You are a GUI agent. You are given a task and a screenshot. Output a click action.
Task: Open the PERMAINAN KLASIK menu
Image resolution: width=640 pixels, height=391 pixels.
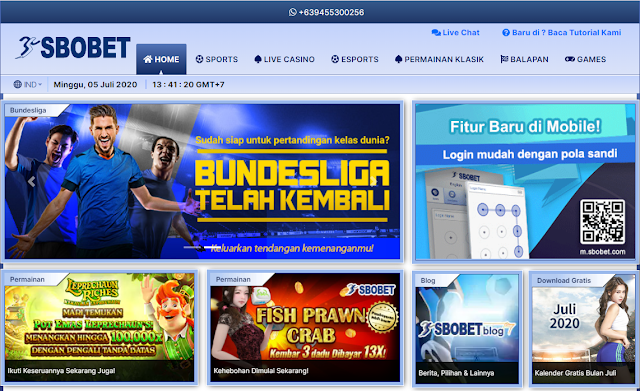(439, 59)
